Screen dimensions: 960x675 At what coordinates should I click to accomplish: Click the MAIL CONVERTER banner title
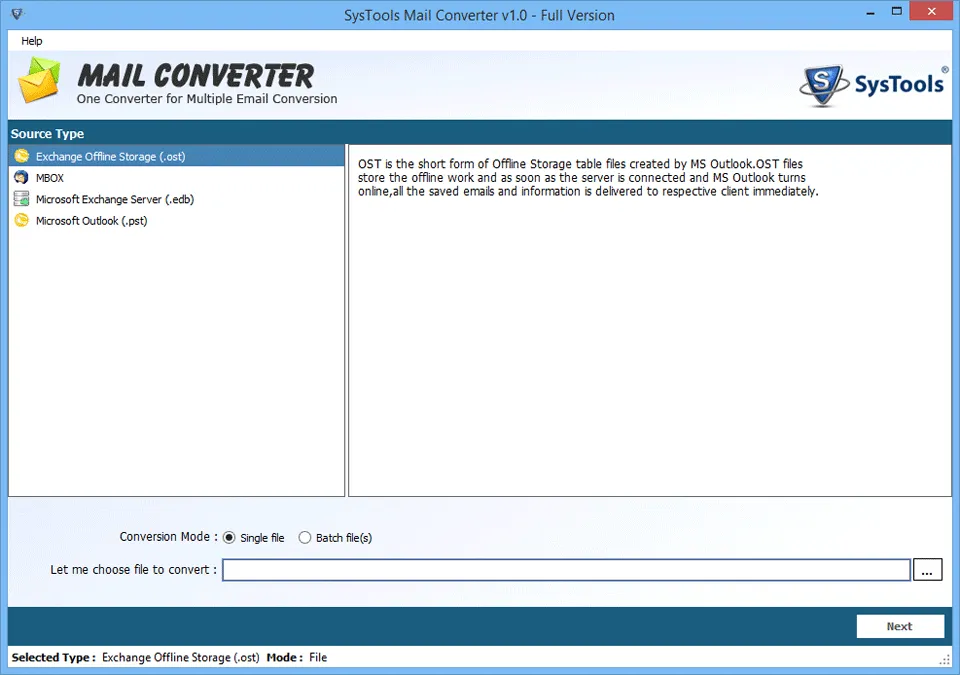tap(196, 76)
